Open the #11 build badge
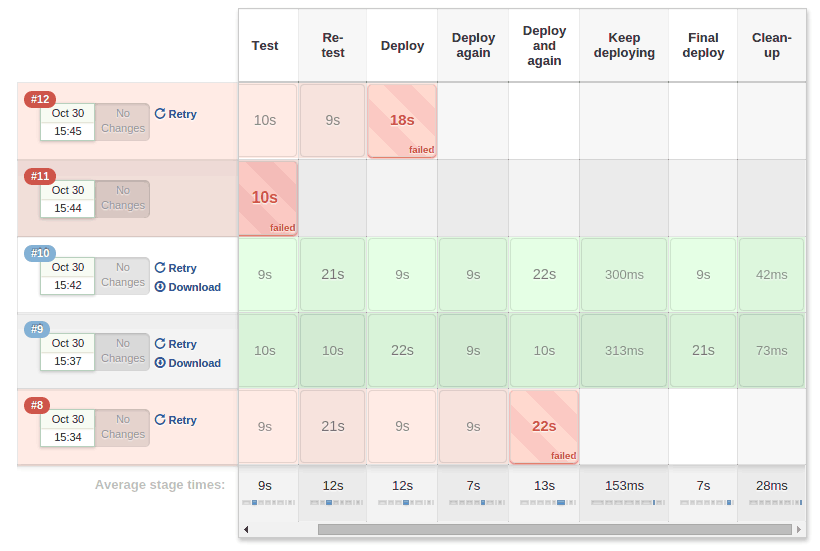Screen dimensions: 820x551 tap(40, 176)
